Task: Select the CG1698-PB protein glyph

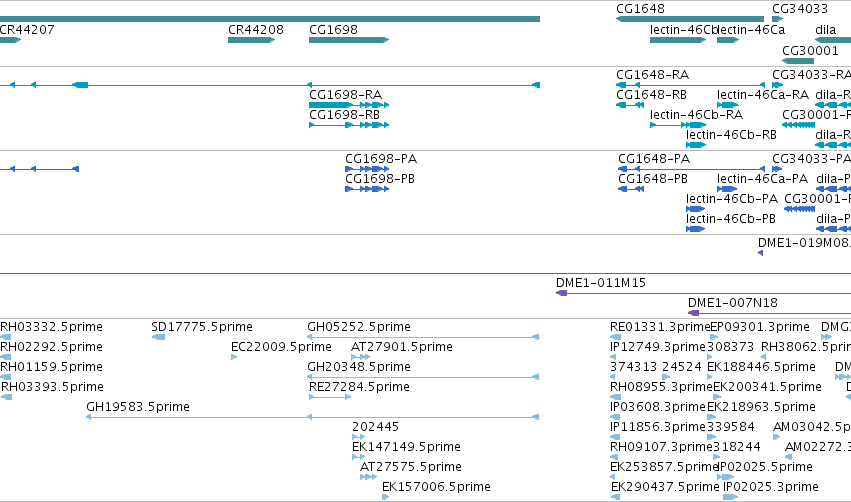Action: pyautogui.click(x=367, y=189)
